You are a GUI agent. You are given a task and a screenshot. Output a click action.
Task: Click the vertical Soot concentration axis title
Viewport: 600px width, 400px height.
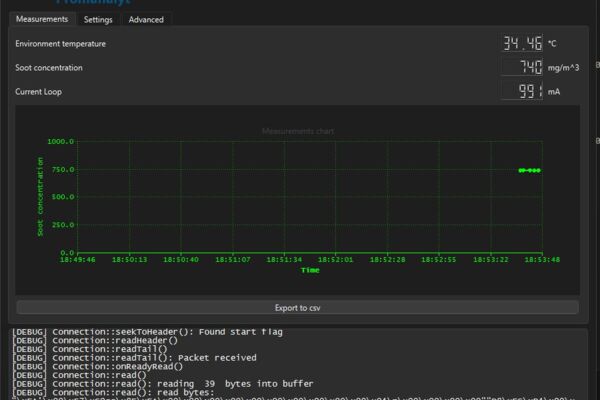pyautogui.click(x=40, y=197)
